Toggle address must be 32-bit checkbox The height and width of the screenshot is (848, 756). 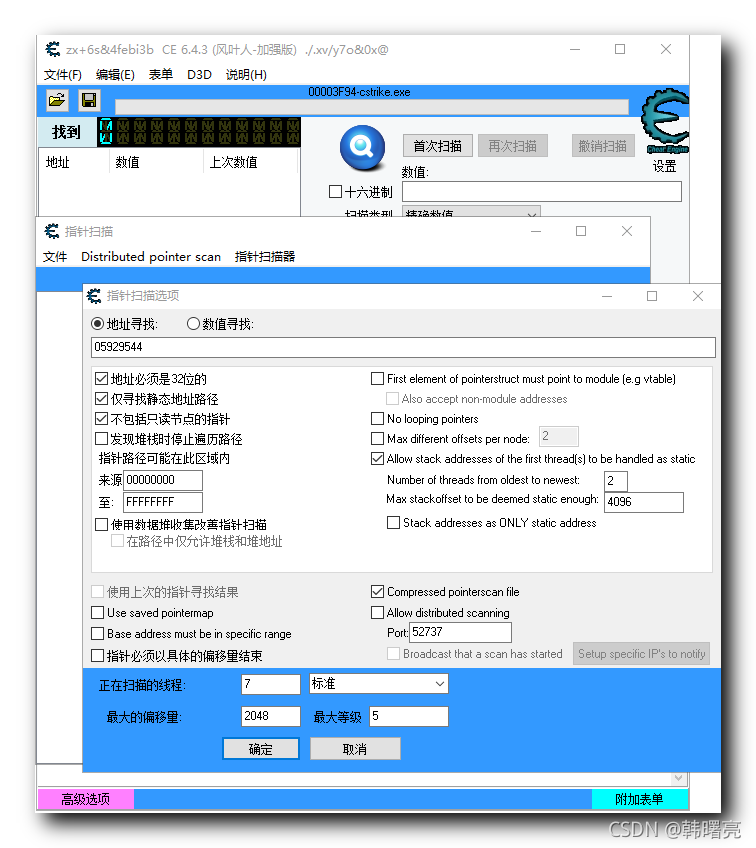pos(101,379)
